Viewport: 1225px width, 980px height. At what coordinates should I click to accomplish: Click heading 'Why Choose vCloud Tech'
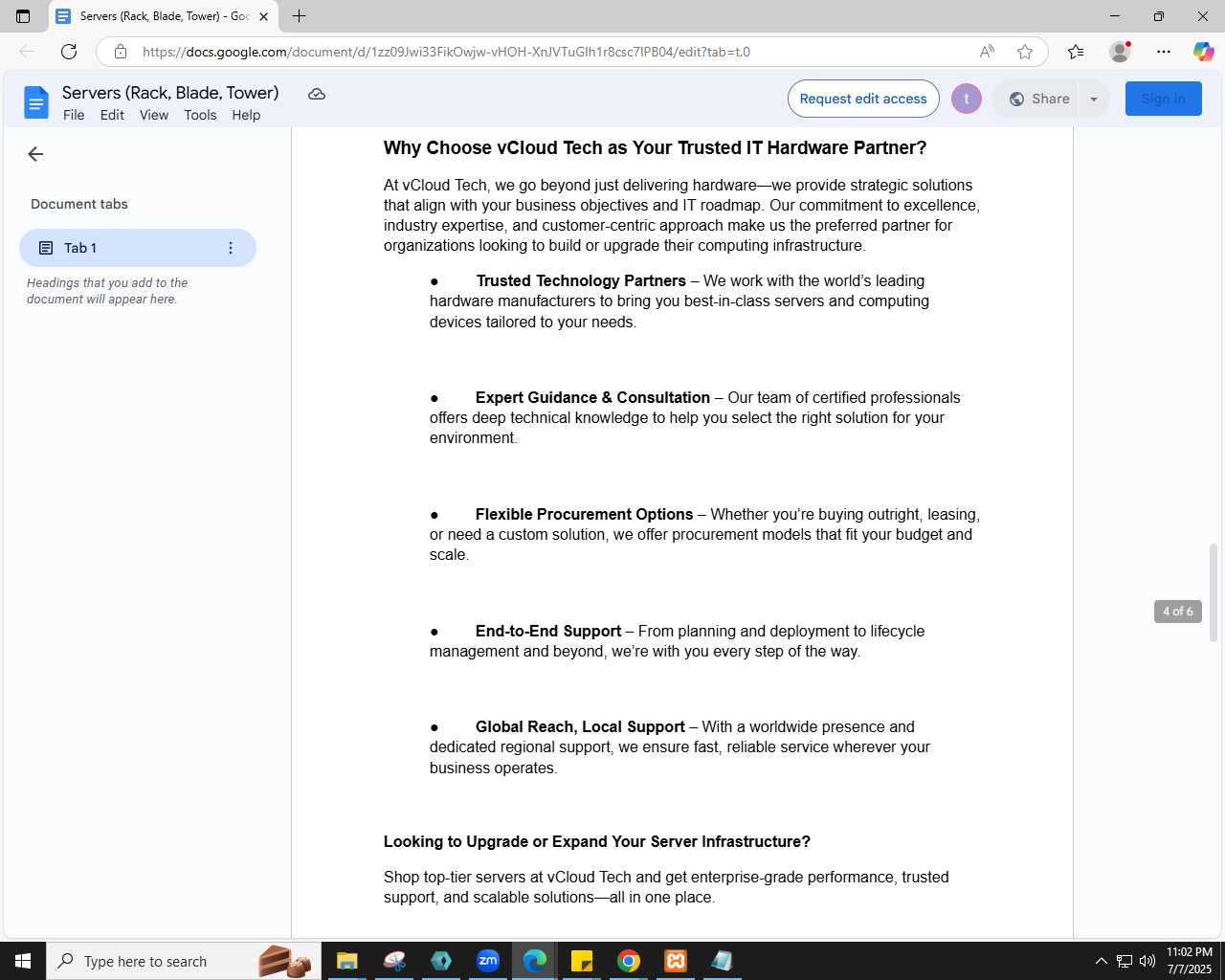655,147
